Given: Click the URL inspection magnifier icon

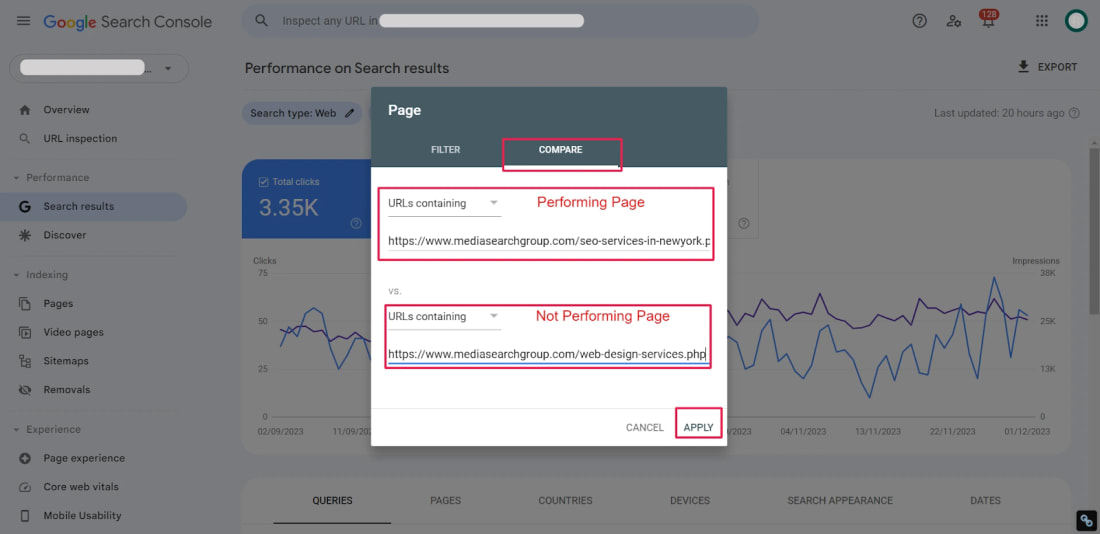Looking at the screenshot, I should coord(25,138).
